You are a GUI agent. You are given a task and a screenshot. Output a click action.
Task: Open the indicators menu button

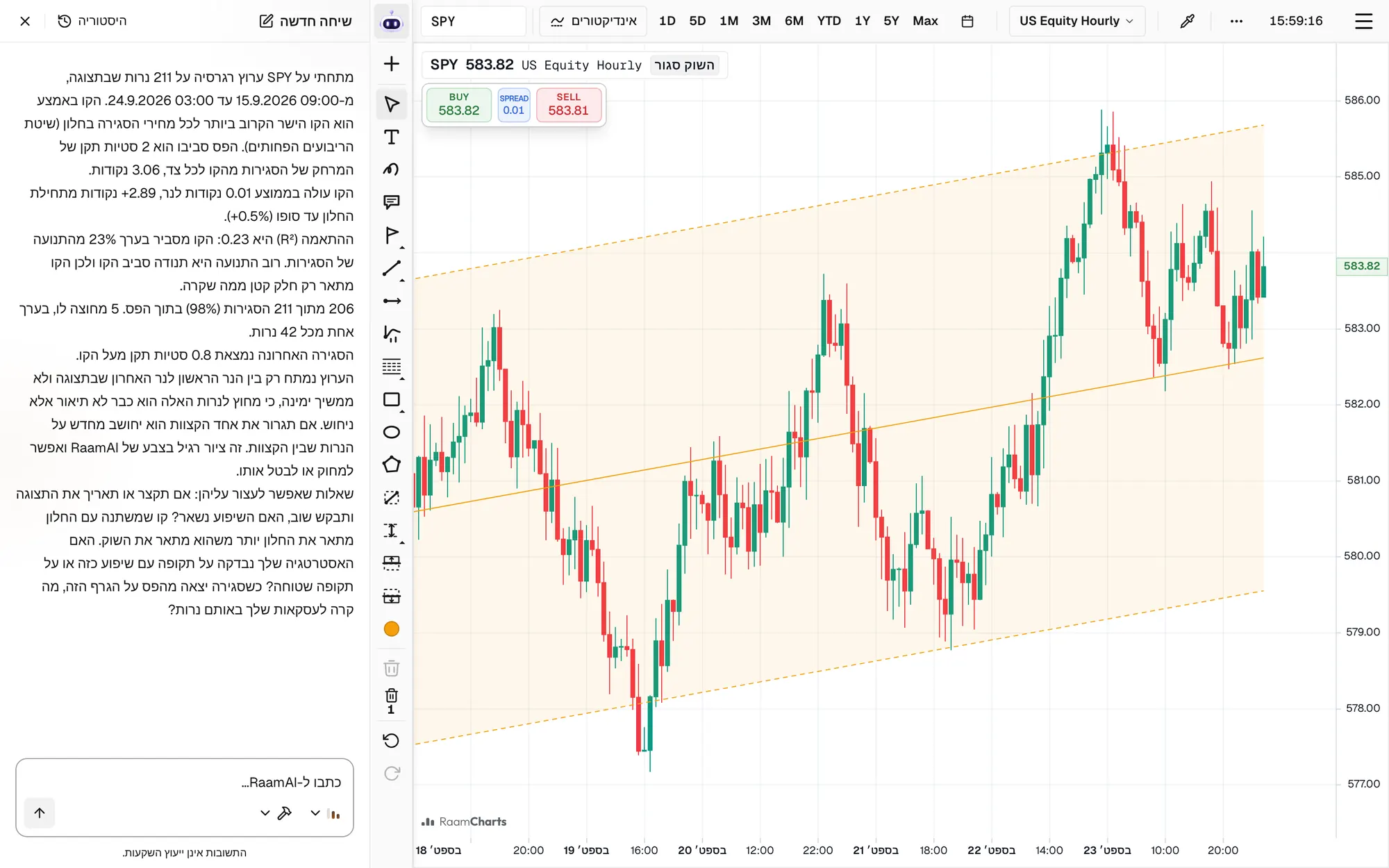[594, 21]
